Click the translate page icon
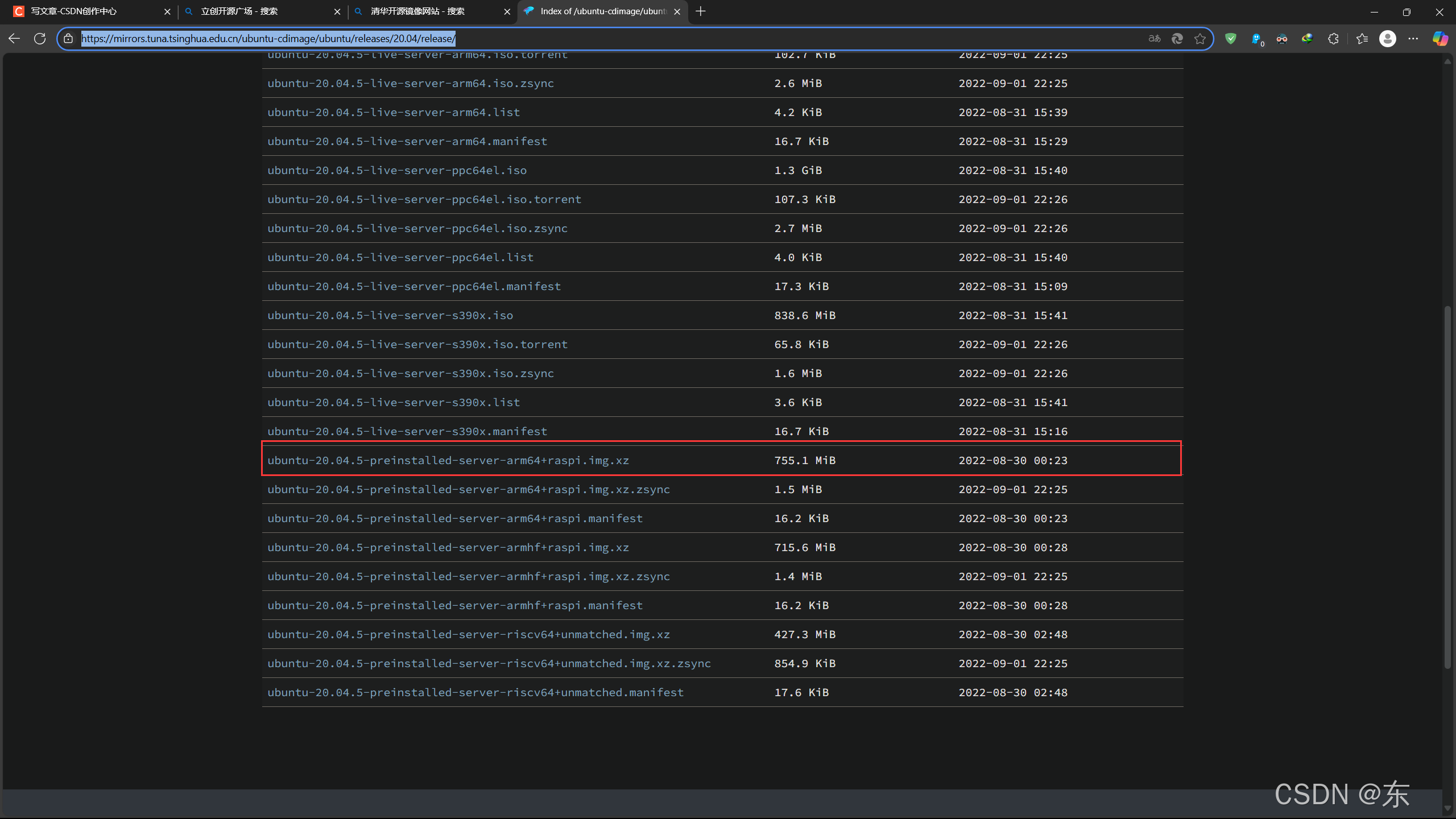 pyautogui.click(x=1154, y=39)
